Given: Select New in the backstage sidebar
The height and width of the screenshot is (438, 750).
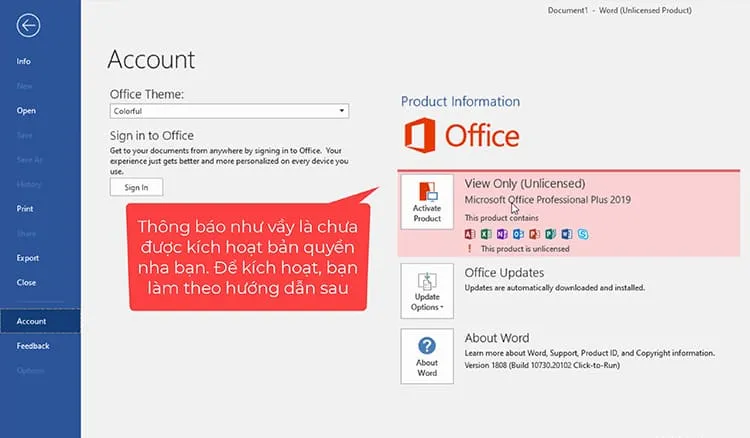Looking at the screenshot, I should click(x=24, y=86).
